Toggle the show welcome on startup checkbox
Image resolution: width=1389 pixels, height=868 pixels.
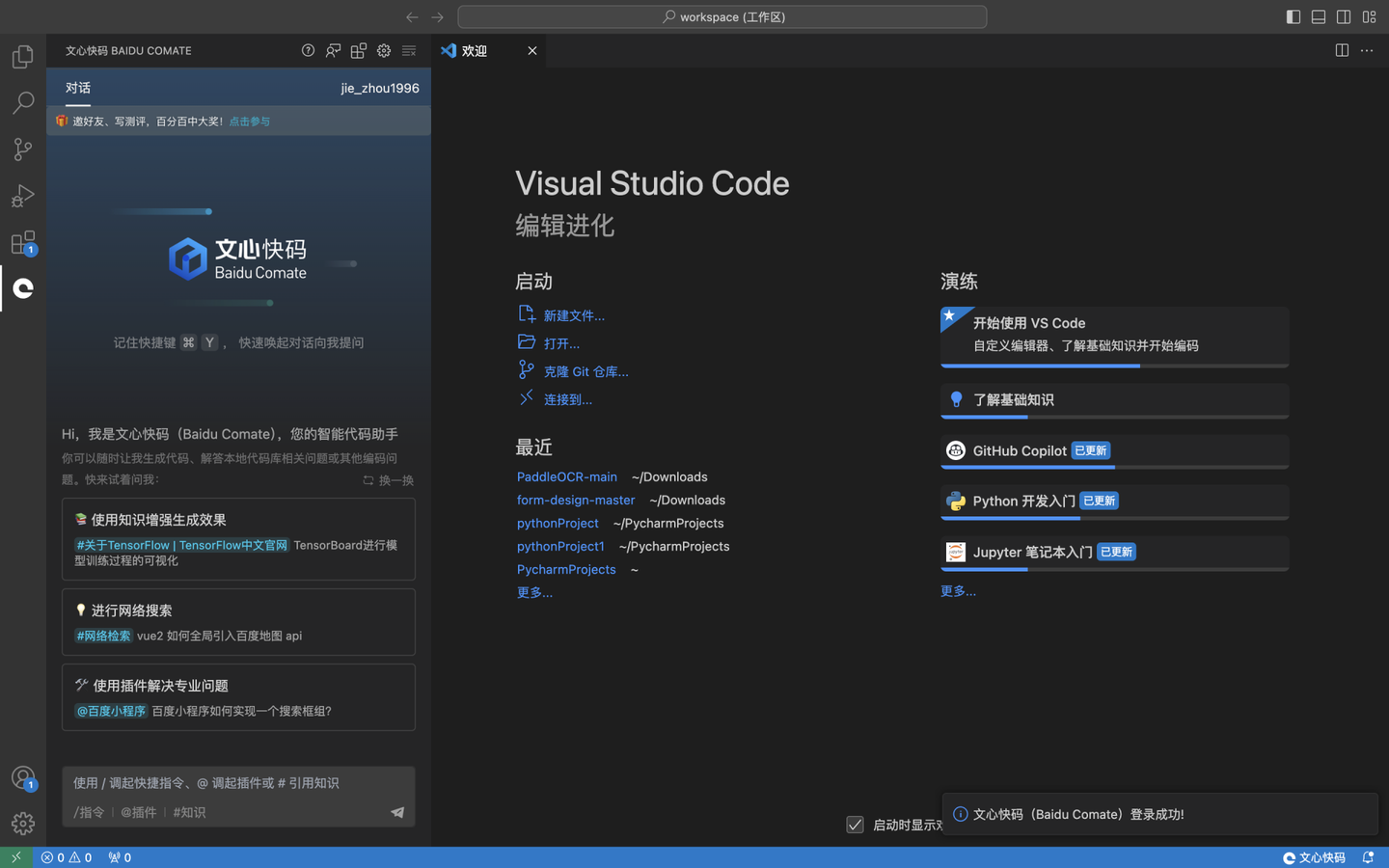[855, 825]
